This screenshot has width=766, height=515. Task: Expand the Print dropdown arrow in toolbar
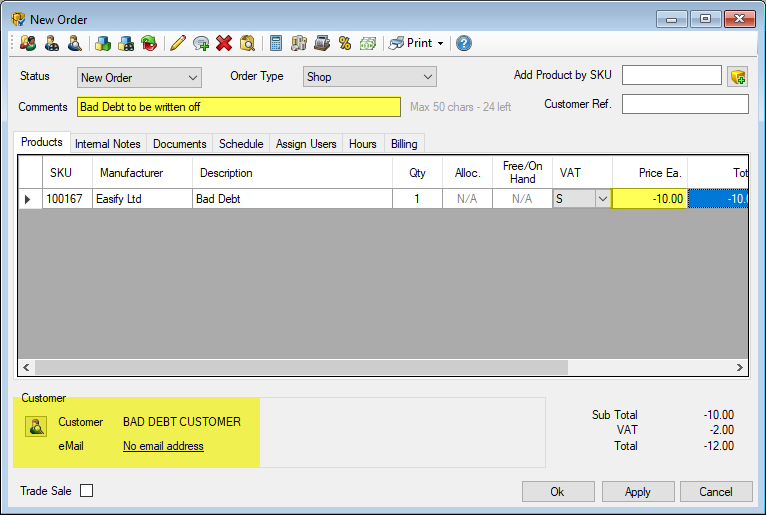click(x=440, y=43)
